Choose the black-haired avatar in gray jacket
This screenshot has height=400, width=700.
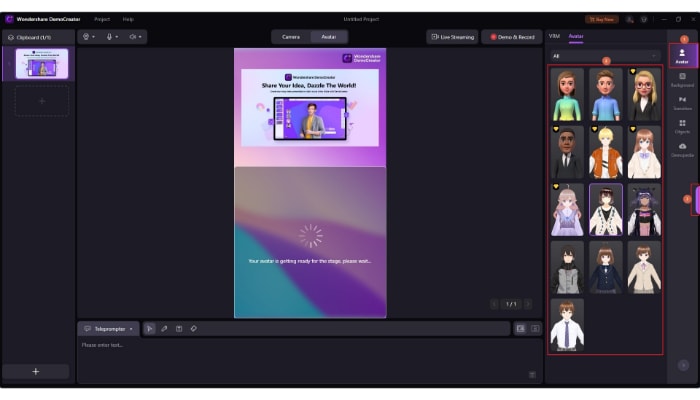[567, 267]
